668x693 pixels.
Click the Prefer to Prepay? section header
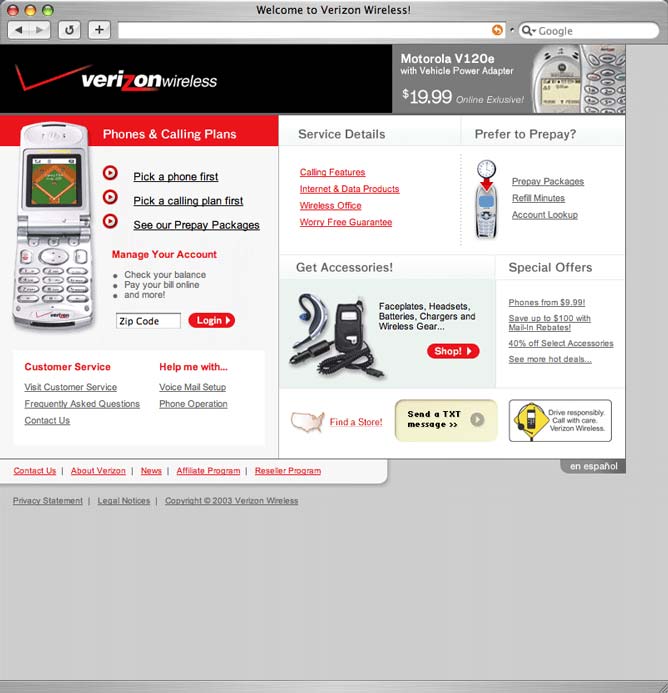(525, 134)
